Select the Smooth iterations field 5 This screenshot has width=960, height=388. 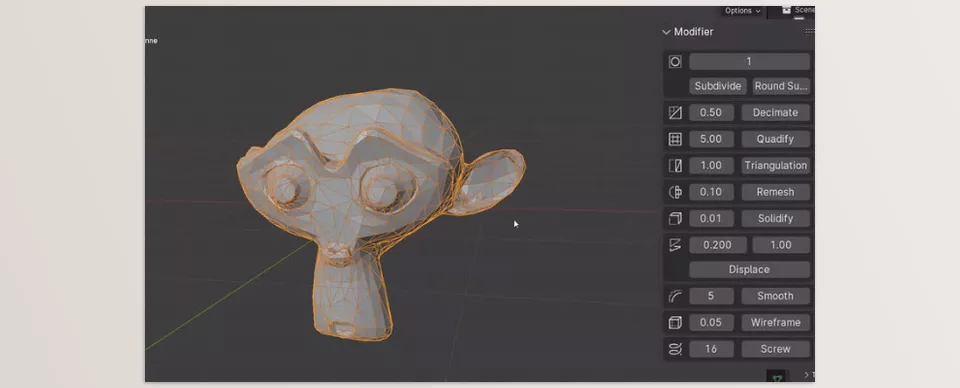[711, 296]
